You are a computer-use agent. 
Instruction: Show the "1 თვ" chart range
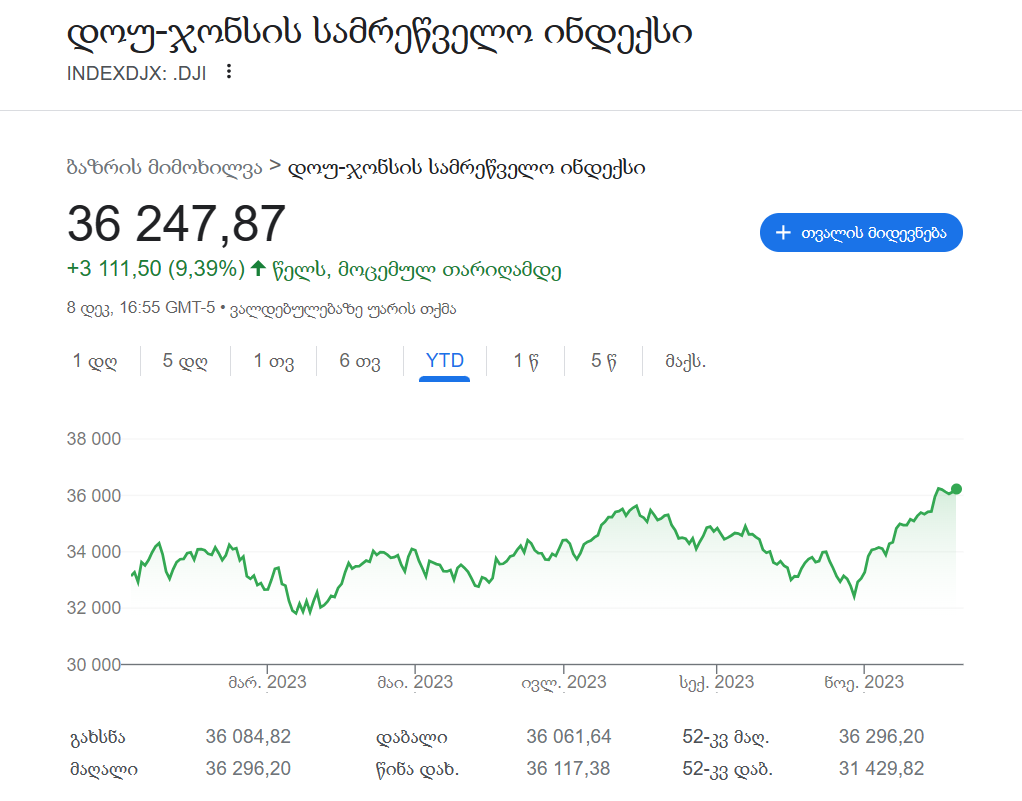pyautogui.click(x=273, y=361)
